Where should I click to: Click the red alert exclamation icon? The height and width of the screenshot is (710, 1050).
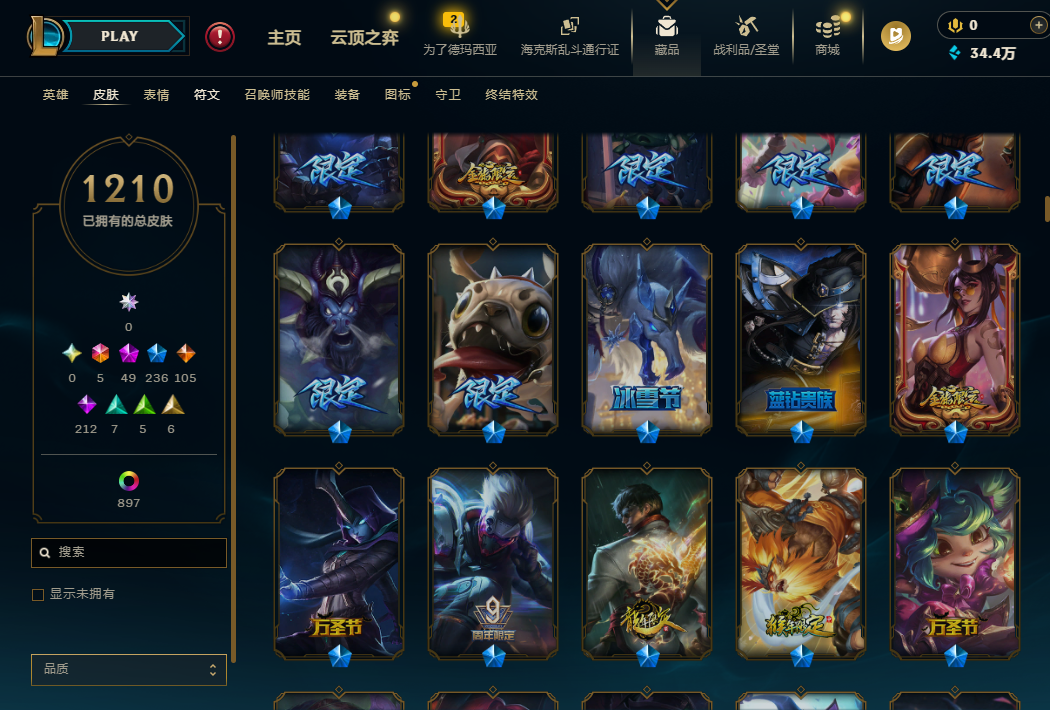click(220, 37)
